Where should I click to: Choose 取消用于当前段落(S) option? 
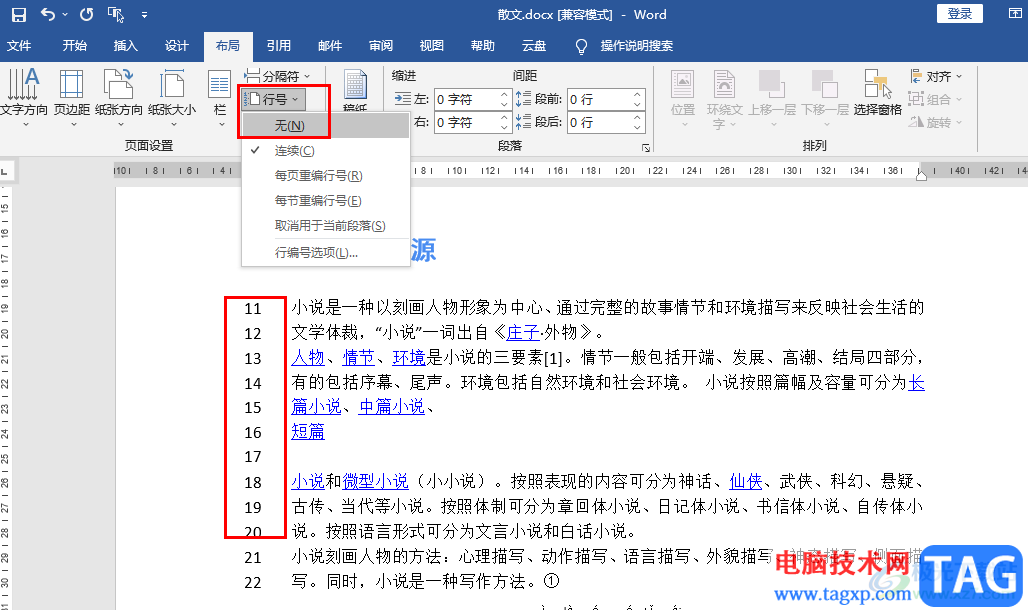[326, 226]
